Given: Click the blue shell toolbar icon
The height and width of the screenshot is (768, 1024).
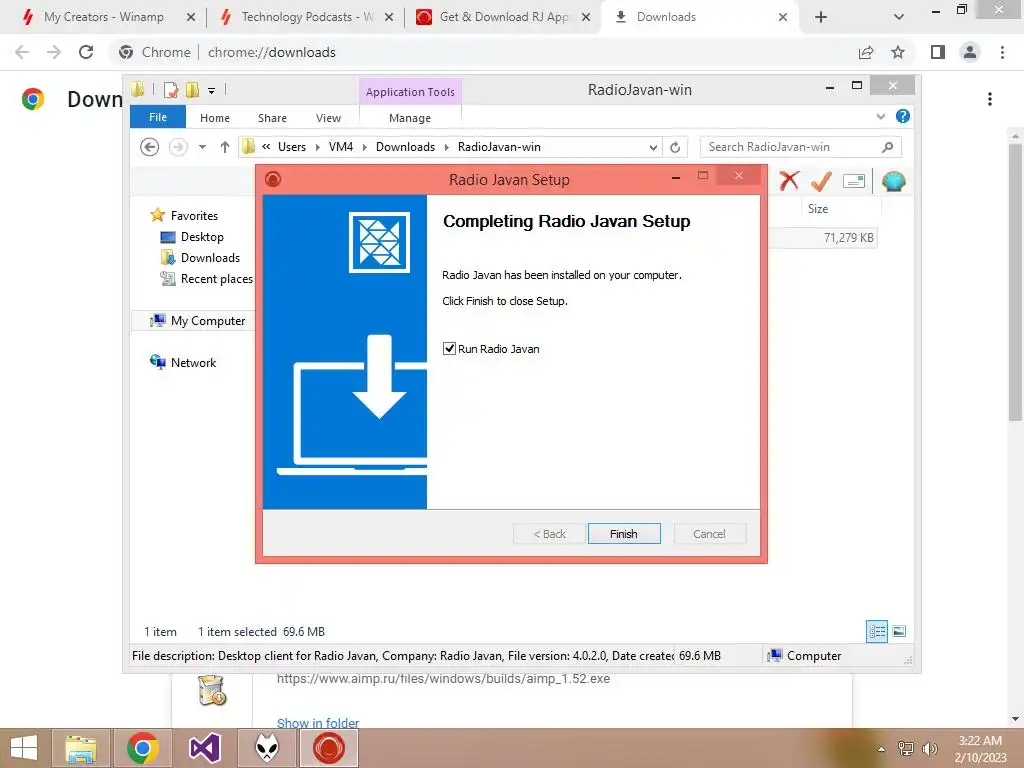Looking at the screenshot, I should 893,181.
